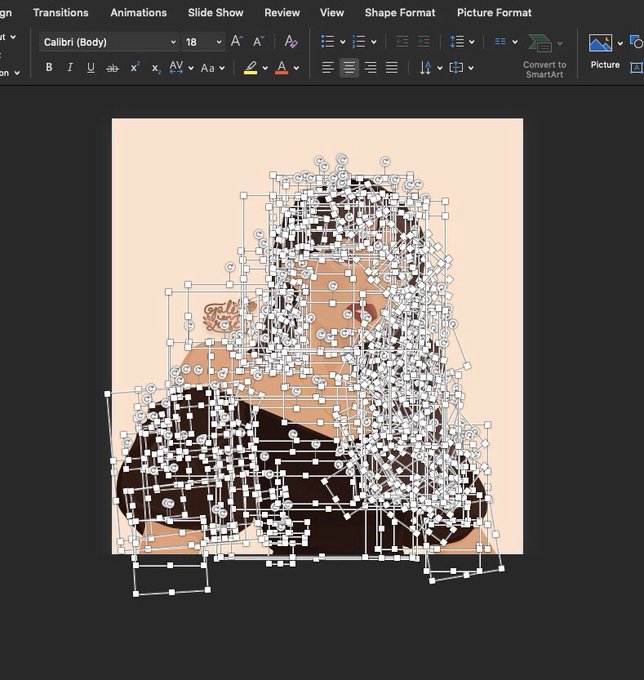Viewport: 644px width, 680px height.
Task: Align text to the left
Action: [x=328, y=68]
